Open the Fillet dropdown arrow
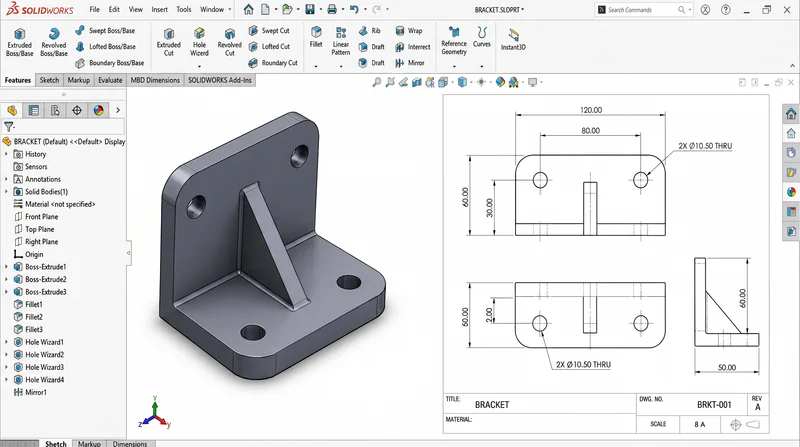This screenshot has height=447, width=800. [316, 66]
